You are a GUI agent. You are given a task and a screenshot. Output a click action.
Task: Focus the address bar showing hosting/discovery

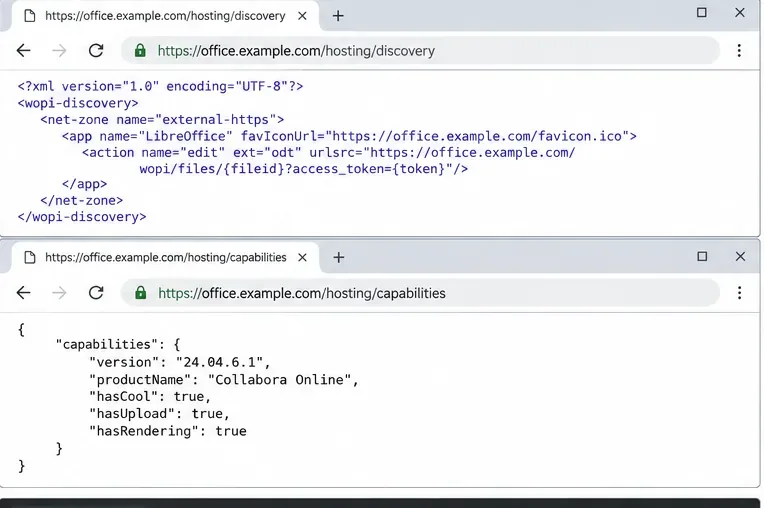(420, 51)
